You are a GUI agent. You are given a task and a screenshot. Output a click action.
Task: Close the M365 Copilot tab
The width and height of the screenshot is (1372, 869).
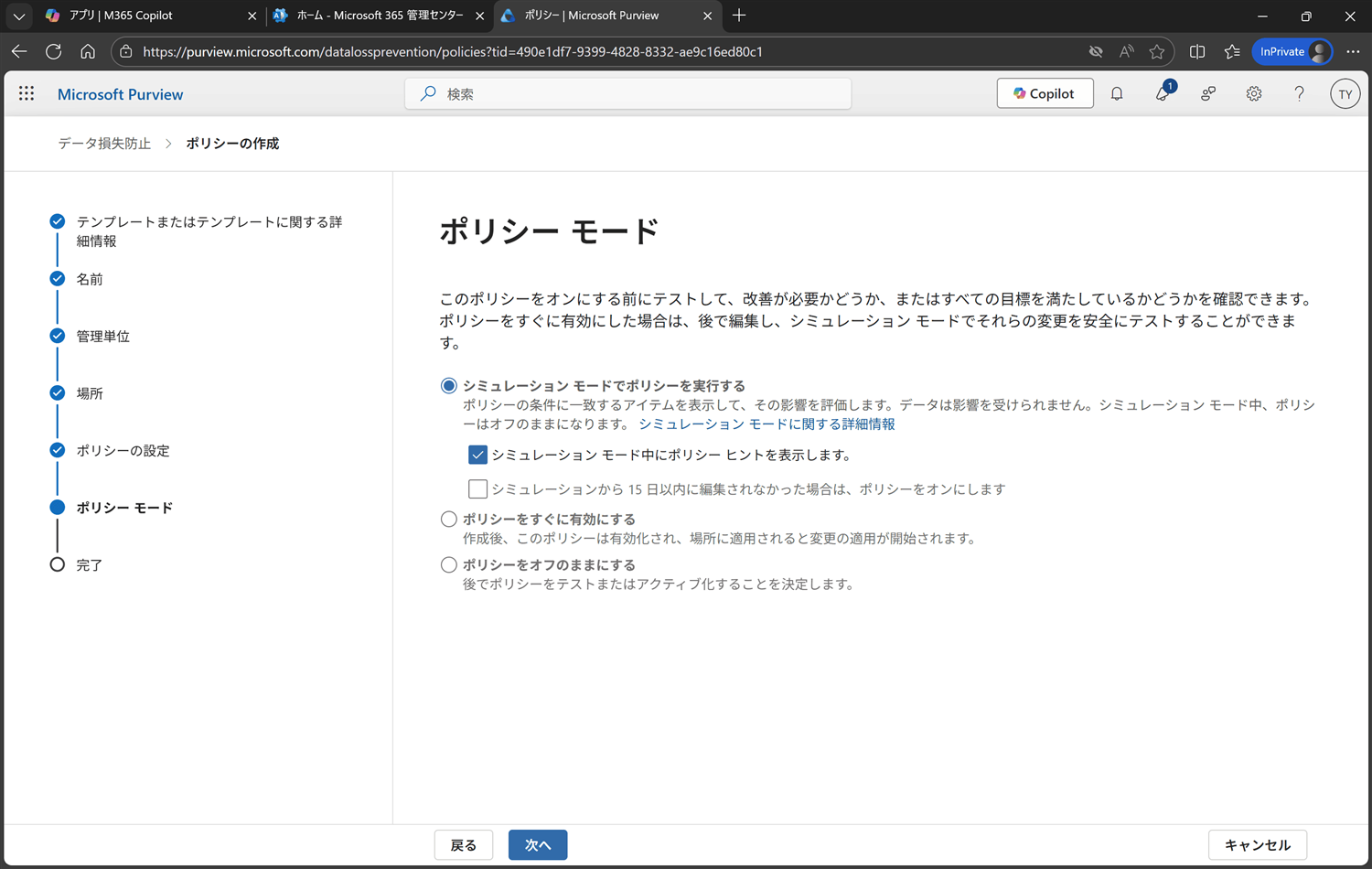tap(252, 16)
